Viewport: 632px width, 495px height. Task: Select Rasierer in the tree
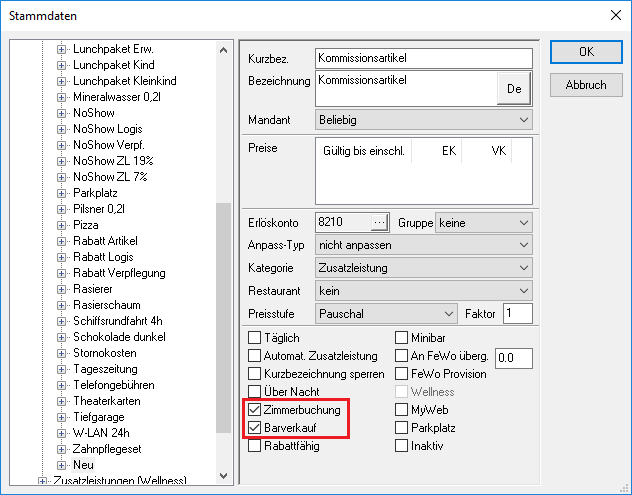pyautogui.click(x=93, y=289)
